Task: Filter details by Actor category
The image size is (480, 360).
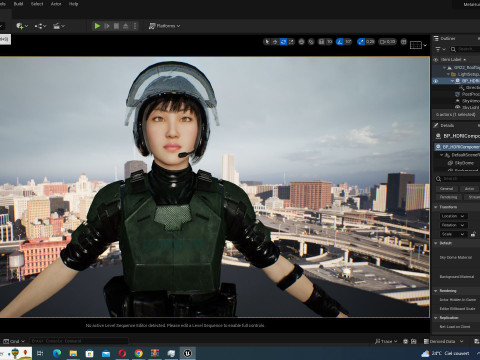Action: click(469, 189)
